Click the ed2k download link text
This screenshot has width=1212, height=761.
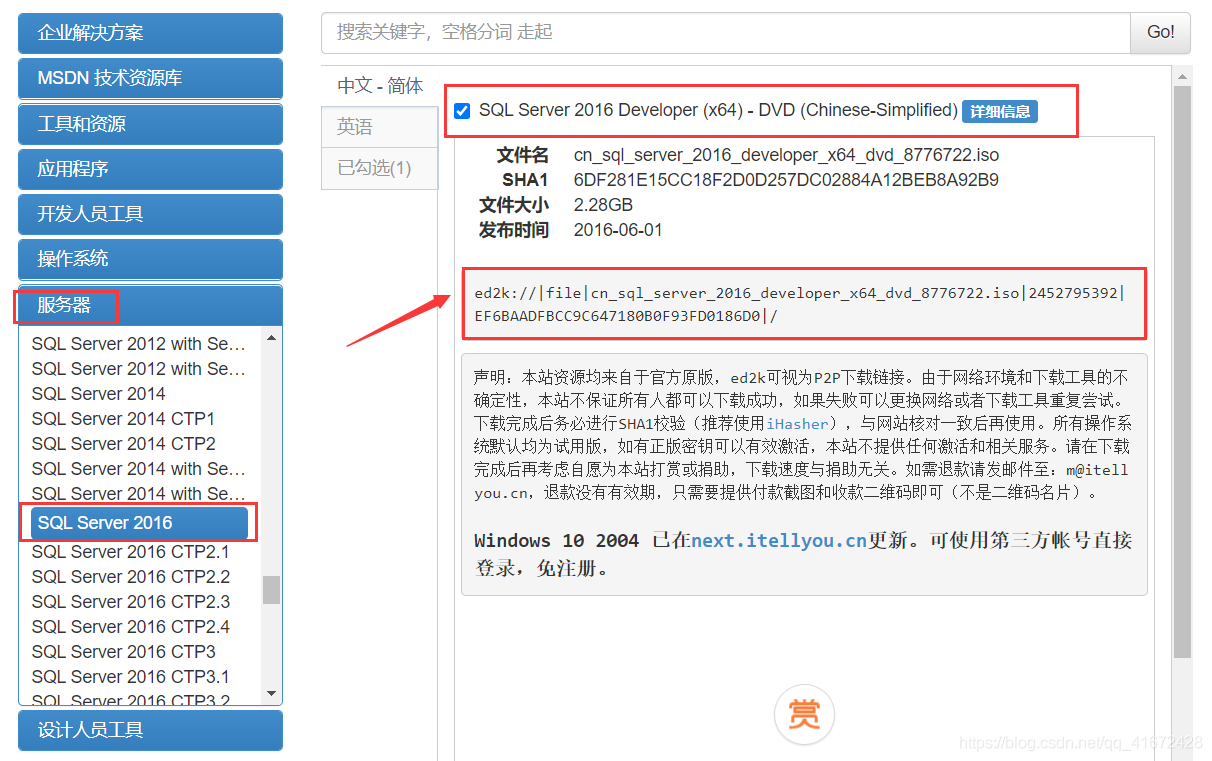tap(800, 304)
